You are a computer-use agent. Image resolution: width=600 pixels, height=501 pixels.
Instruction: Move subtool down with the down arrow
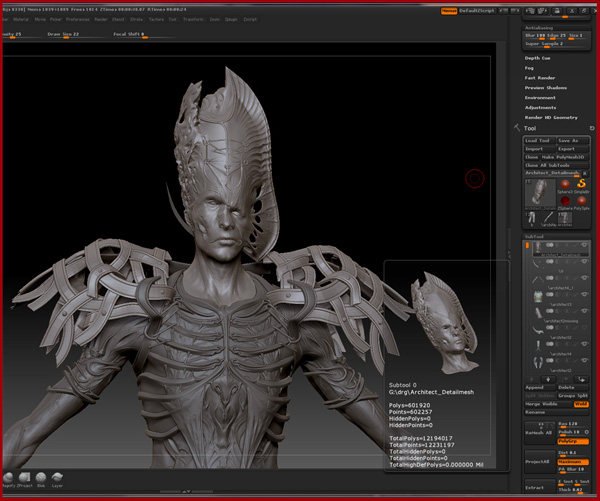coord(548,379)
